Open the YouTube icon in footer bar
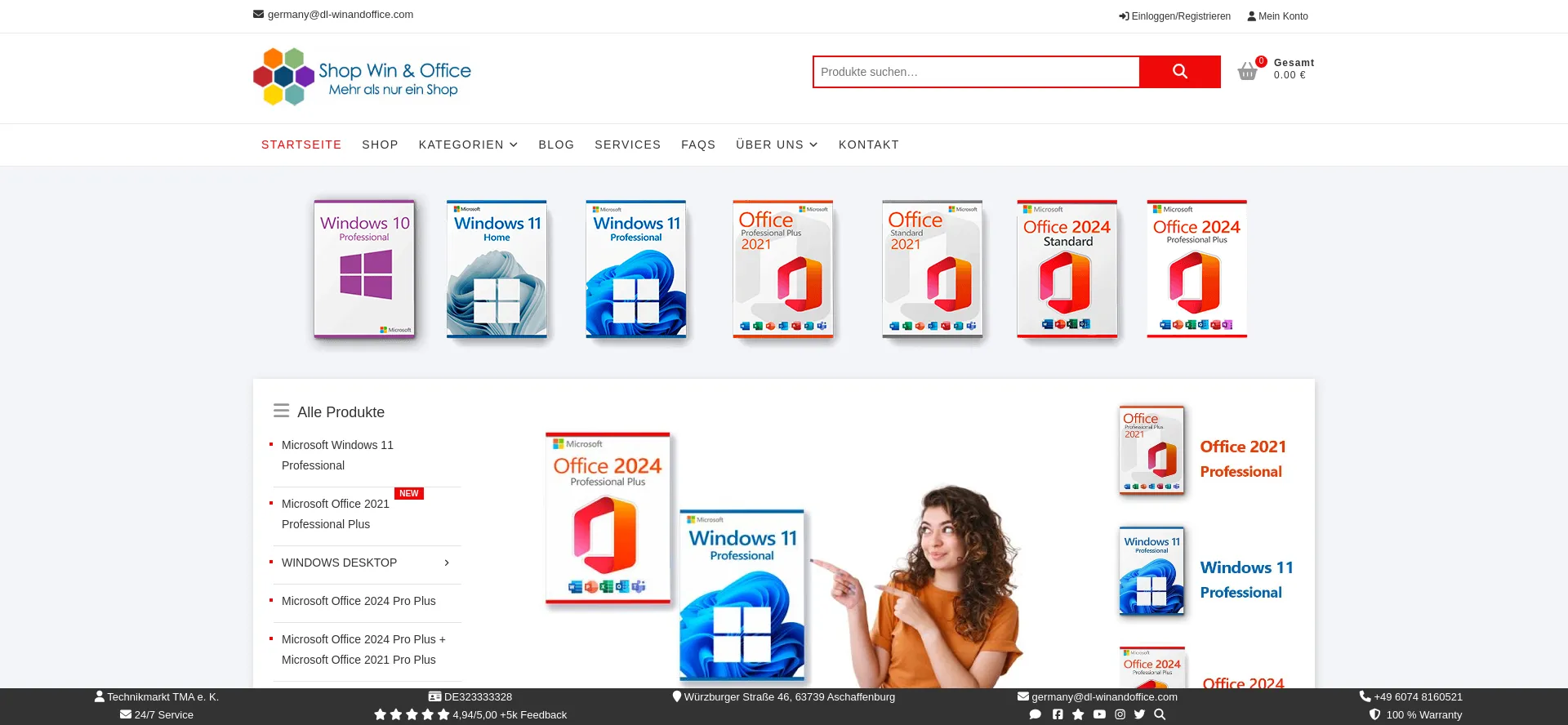The image size is (1568, 725). point(1099,714)
